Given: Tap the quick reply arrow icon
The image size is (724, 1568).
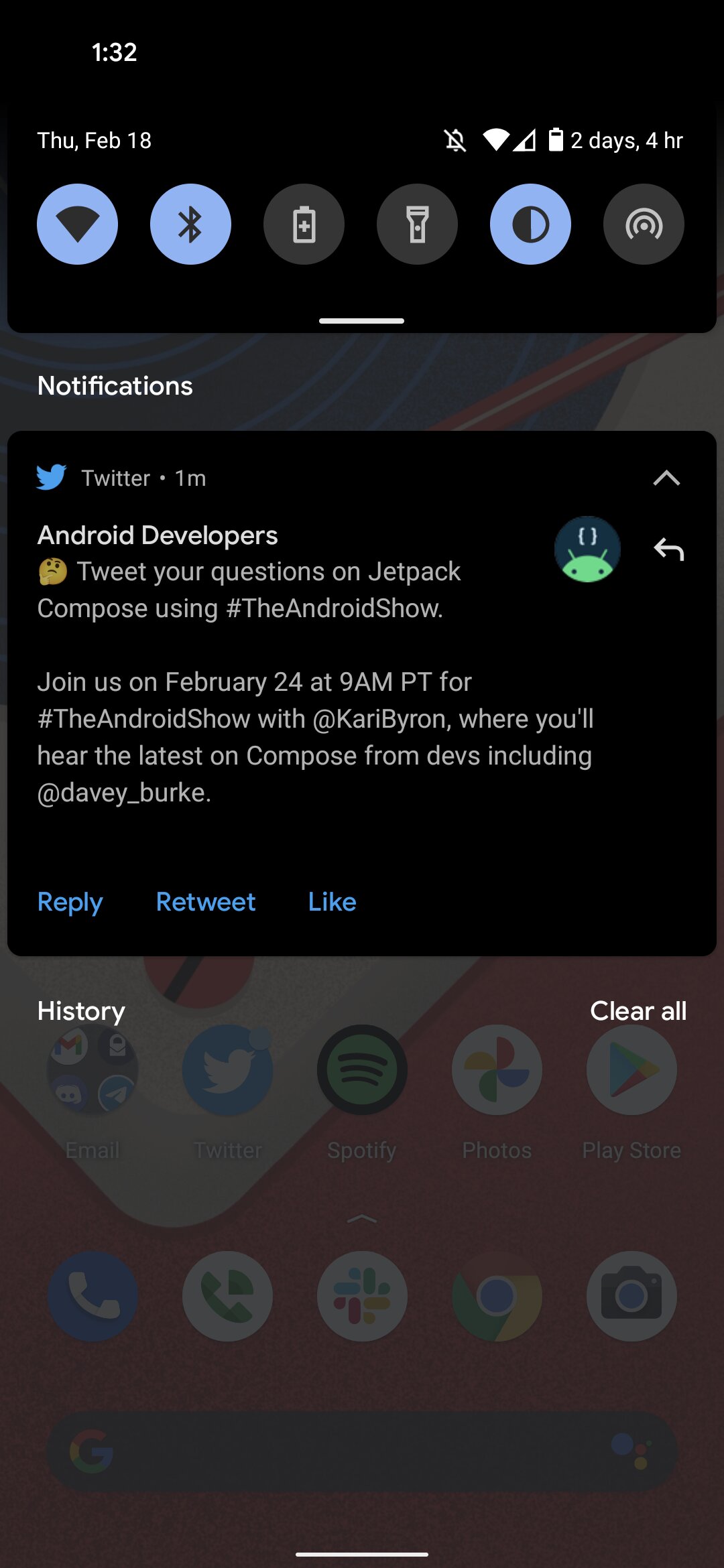Looking at the screenshot, I should tap(668, 549).
